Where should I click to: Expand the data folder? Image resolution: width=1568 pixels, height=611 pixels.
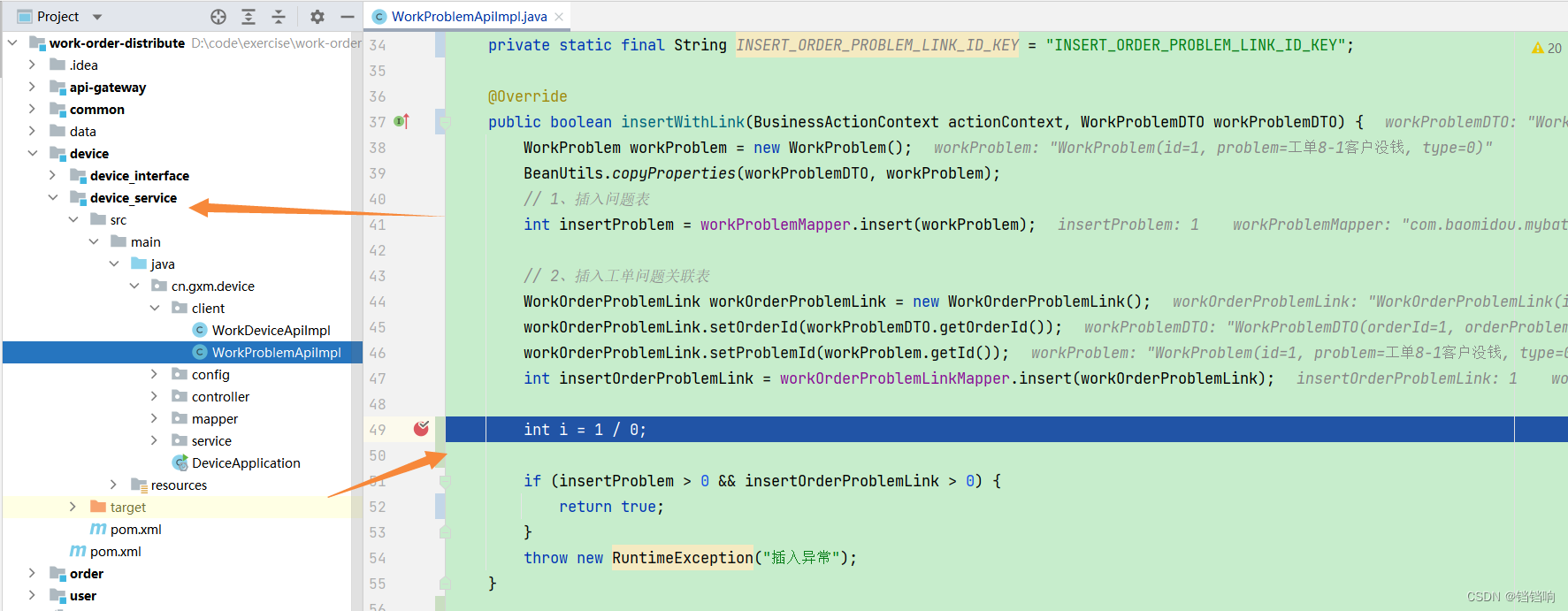pyautogui.click(x=32, y=131)
